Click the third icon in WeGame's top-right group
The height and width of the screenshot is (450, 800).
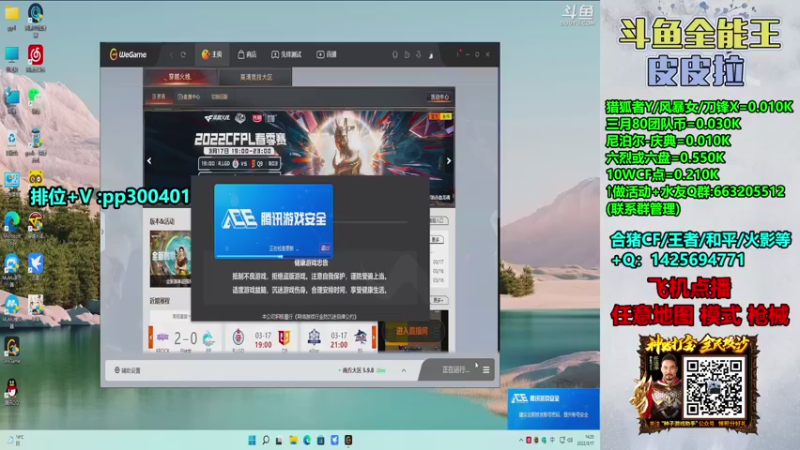(418, 55)
